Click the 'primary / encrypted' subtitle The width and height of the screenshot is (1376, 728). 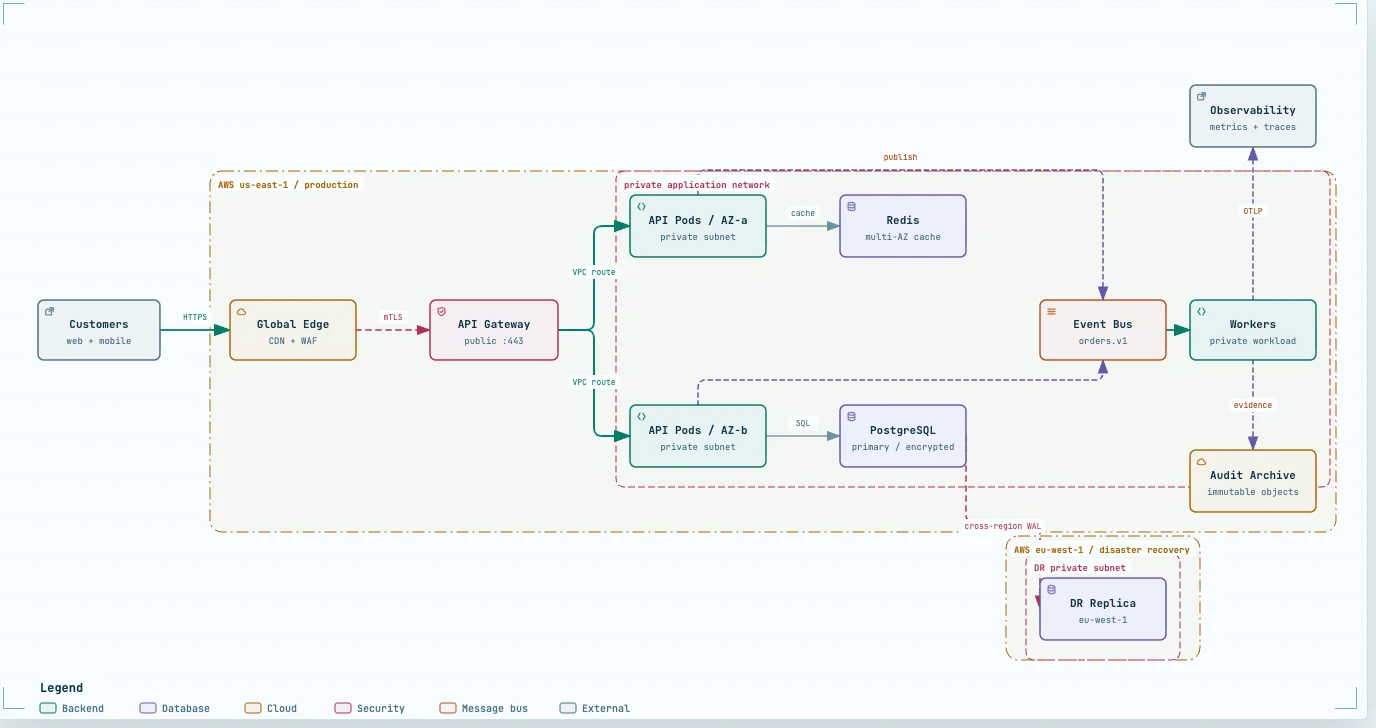click(903, 447)
